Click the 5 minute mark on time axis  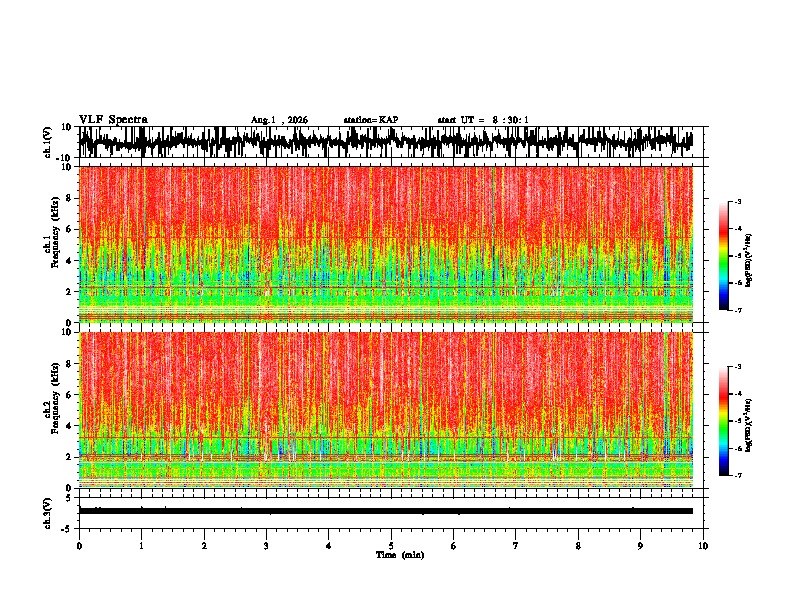[x=391, y=546]
